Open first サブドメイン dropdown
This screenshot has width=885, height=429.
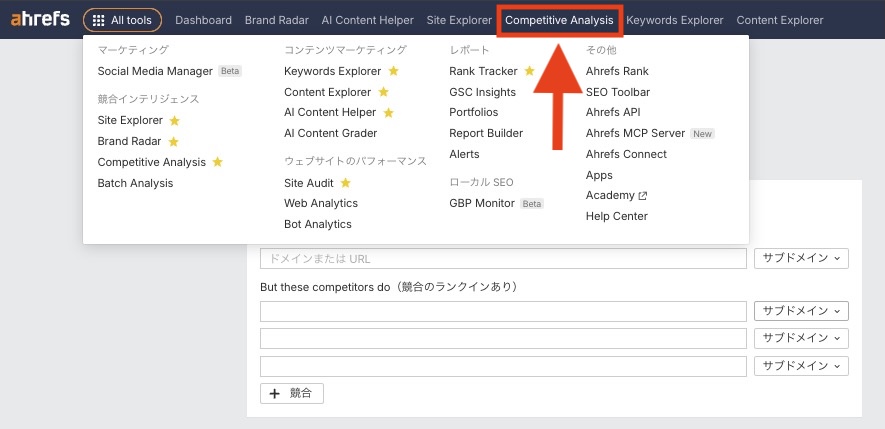(801, 258)
